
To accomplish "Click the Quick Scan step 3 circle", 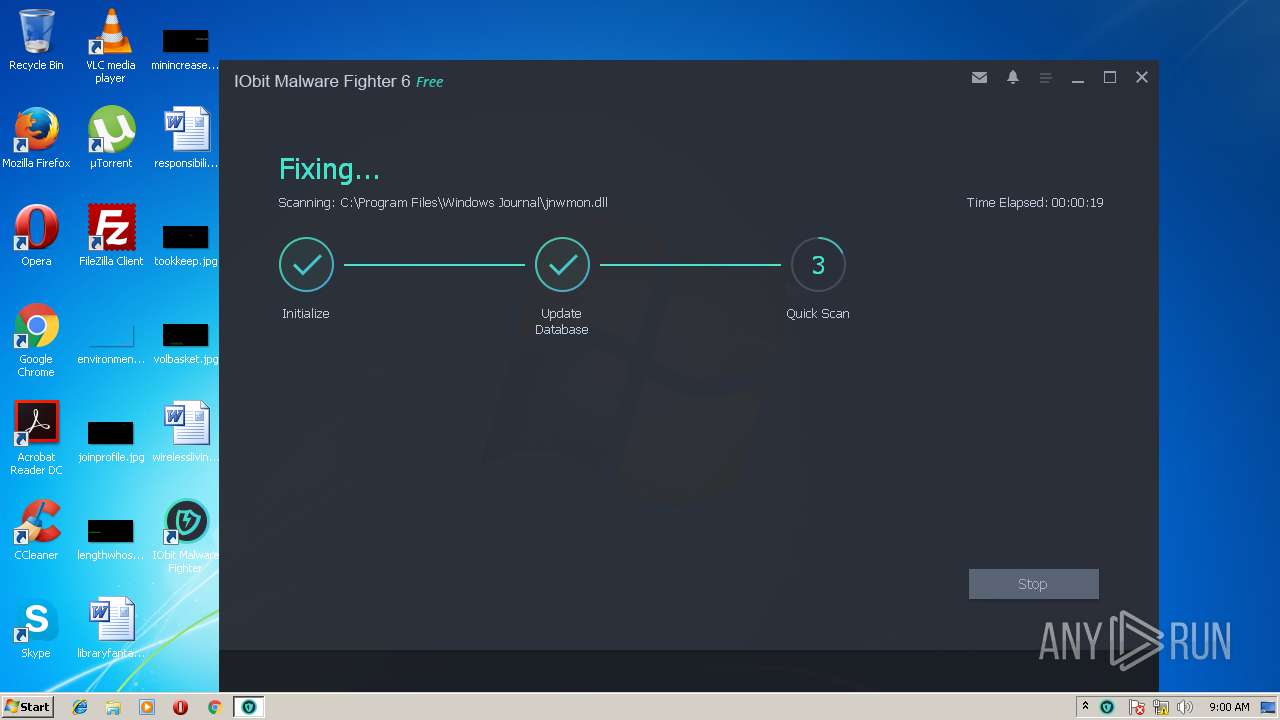I will pos(818,265).
